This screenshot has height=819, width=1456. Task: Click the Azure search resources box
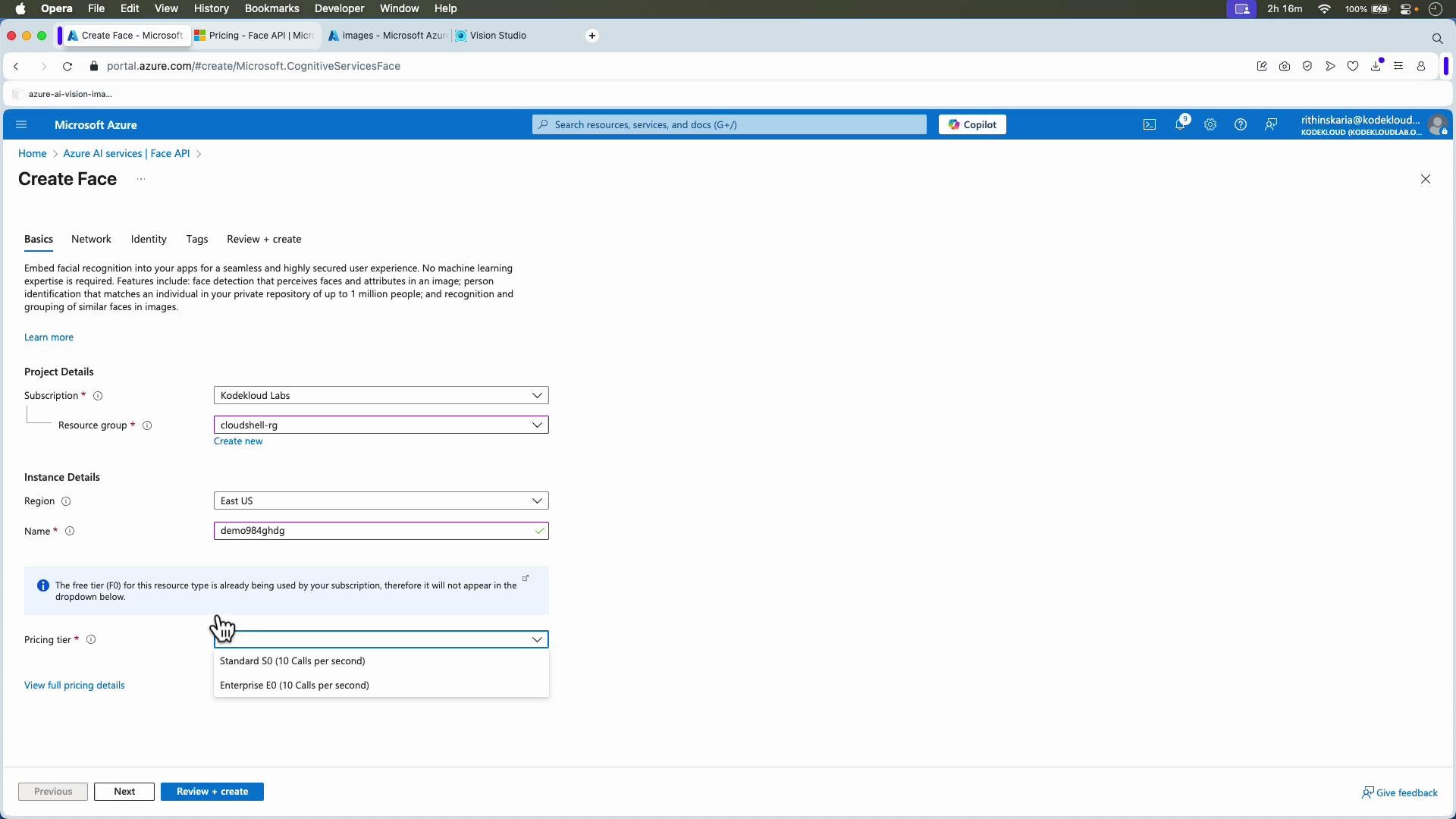click(730, 125)
